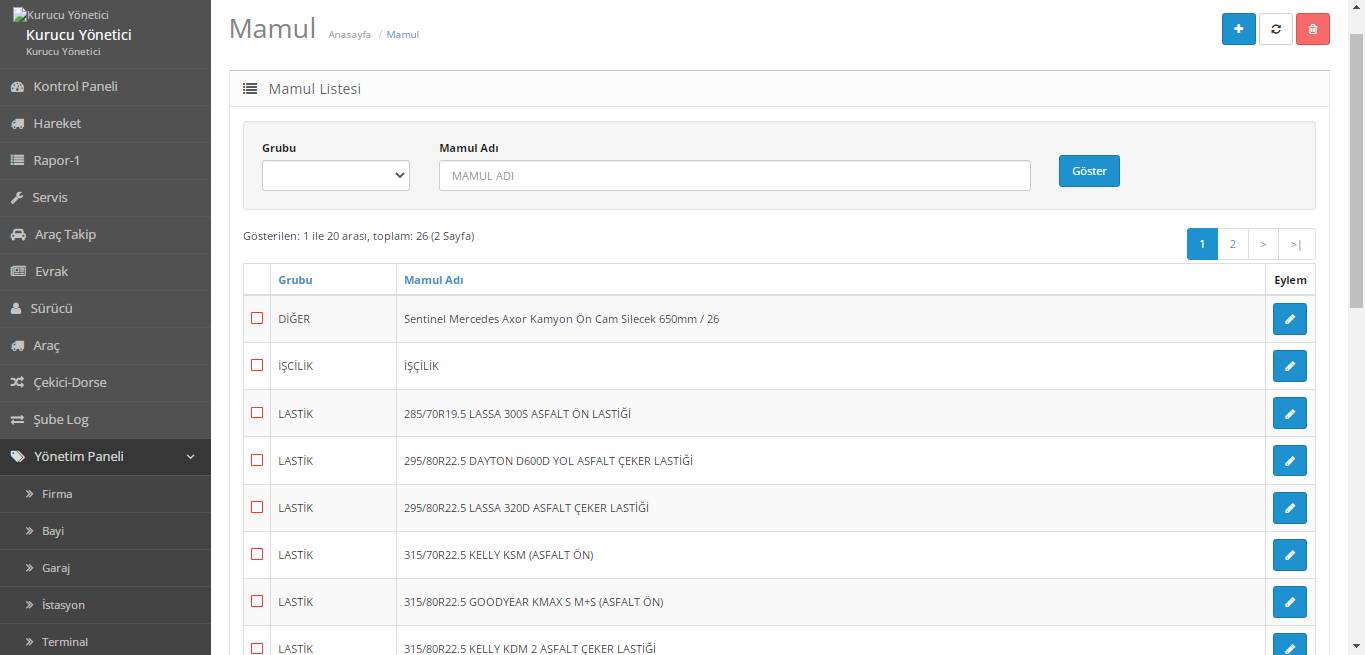Go to page 2 in pagination
The height and width of the screenshot is (655, 1365).
coord(1232,244)
